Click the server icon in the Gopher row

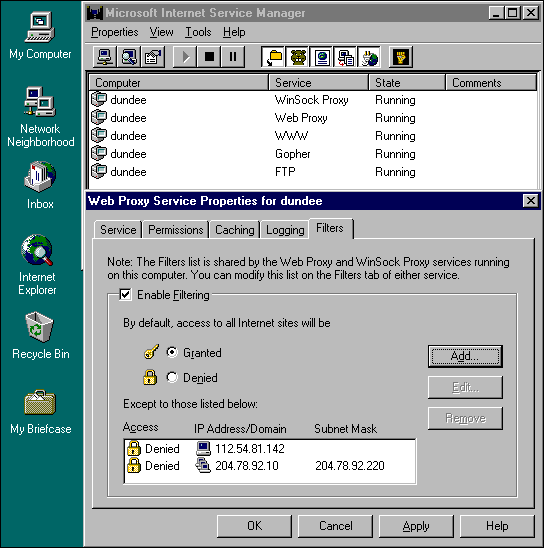click(x=99, y=153)
